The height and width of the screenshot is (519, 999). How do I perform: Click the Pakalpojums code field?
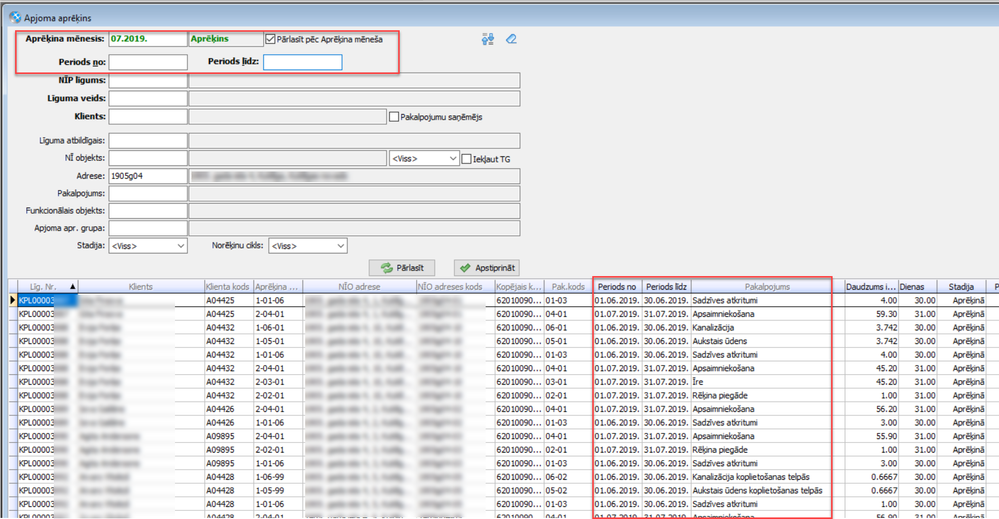coord(148,193)
